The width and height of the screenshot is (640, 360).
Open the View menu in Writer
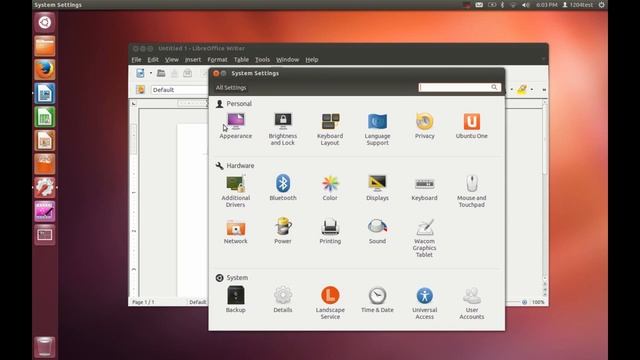click(x=172, y=60)
